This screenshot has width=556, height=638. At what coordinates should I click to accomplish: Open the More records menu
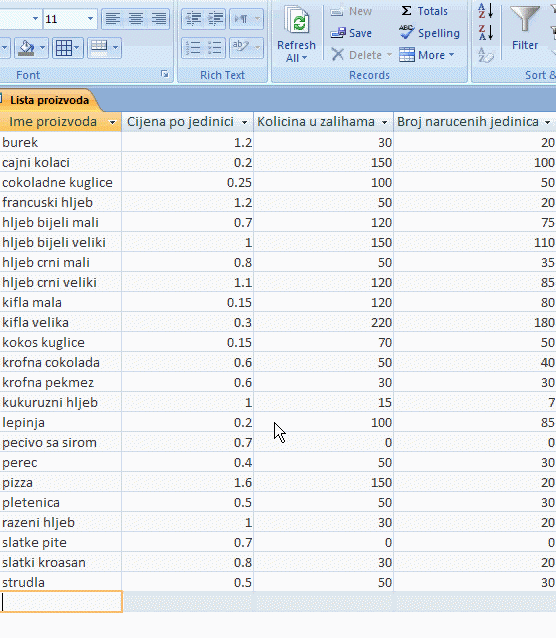tap(427, 55)
